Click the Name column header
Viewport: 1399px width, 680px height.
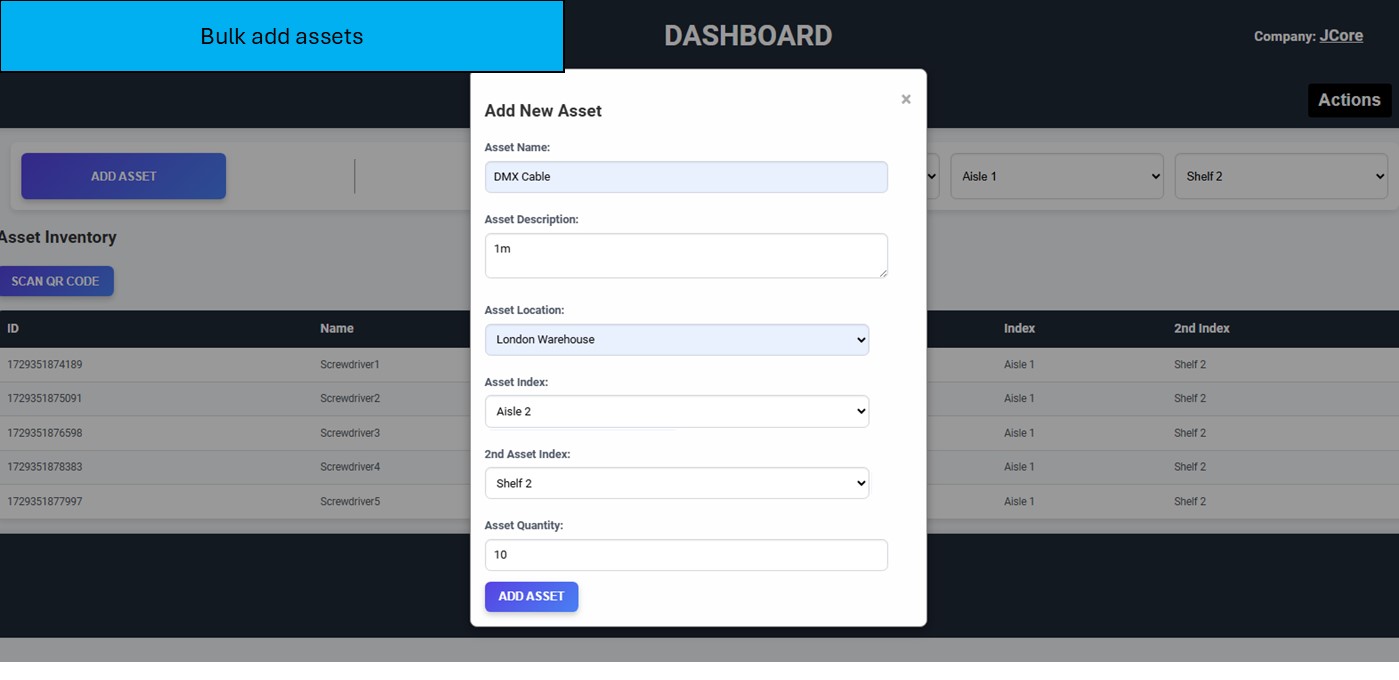click(x=337, y=328)
